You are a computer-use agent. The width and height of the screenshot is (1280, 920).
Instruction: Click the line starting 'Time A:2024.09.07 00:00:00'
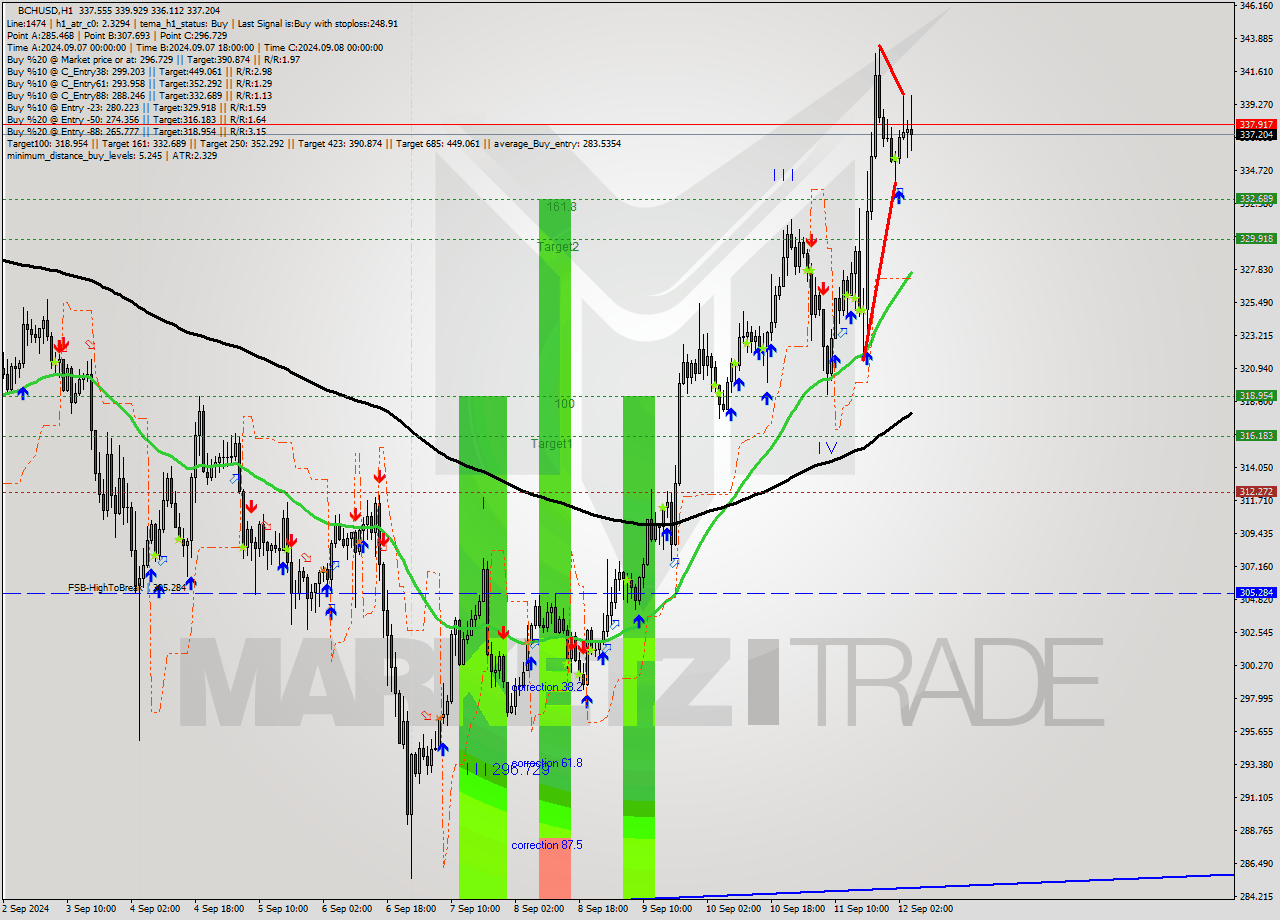(194, 47)
